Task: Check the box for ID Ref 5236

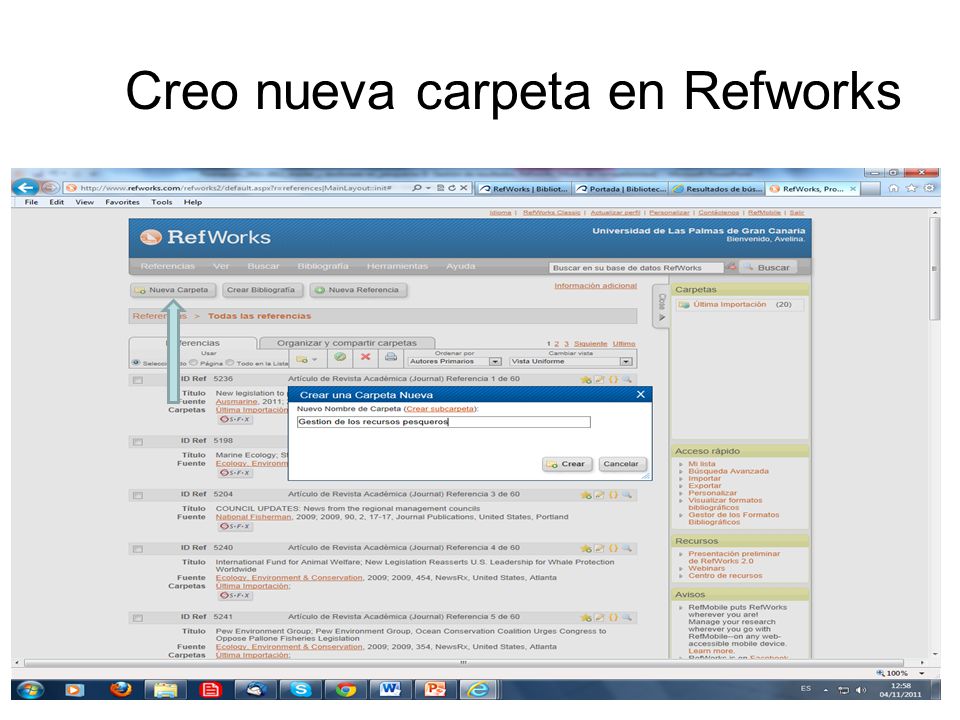Action: pos(137,380)
